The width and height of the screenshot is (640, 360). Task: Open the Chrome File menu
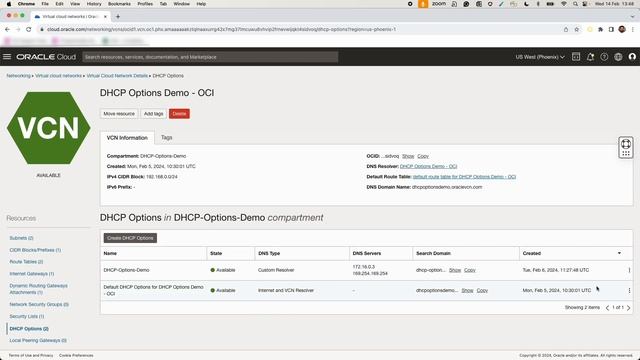coord(45,4)
